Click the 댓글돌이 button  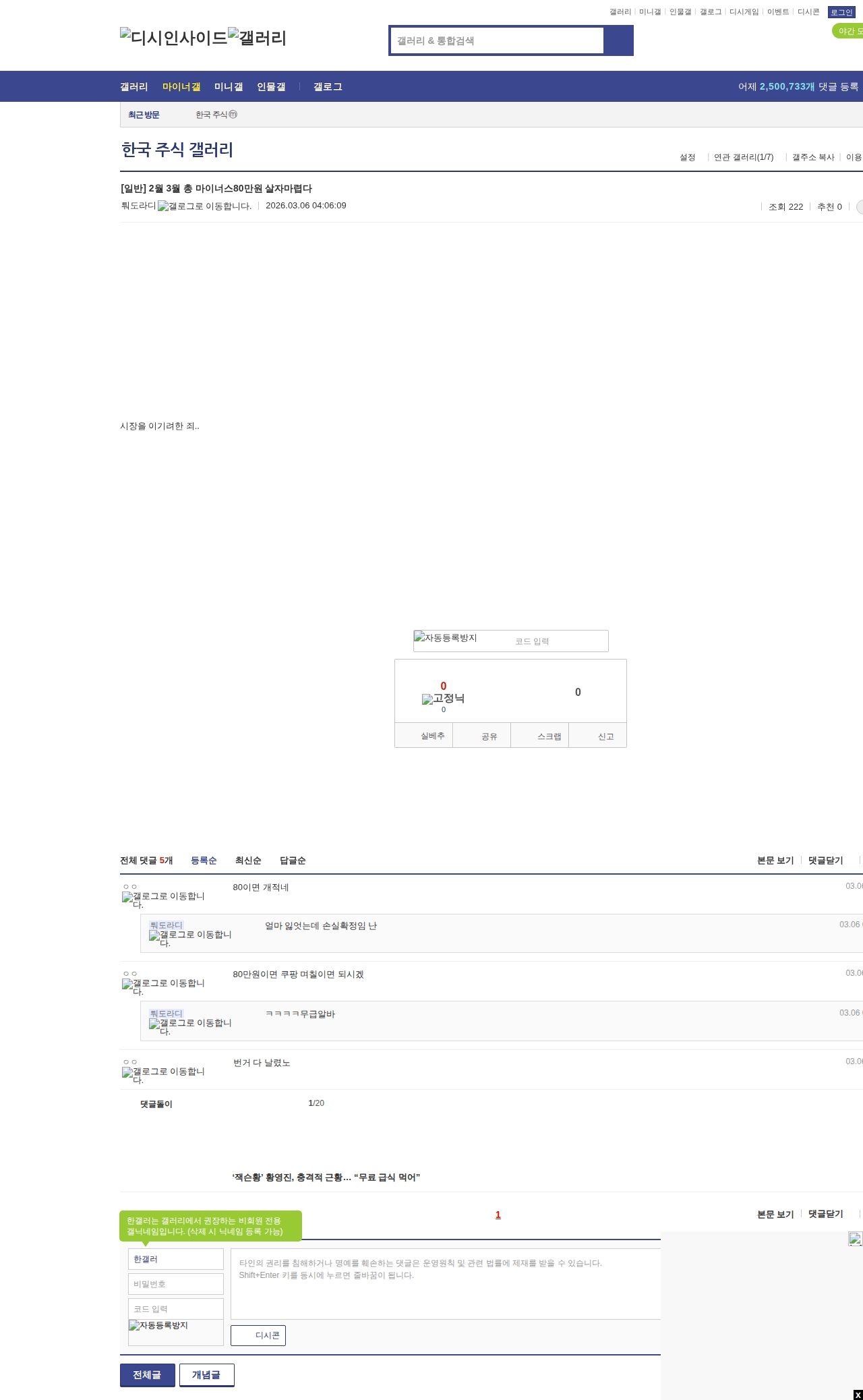pyautogui.click(x=156, y=1104)
